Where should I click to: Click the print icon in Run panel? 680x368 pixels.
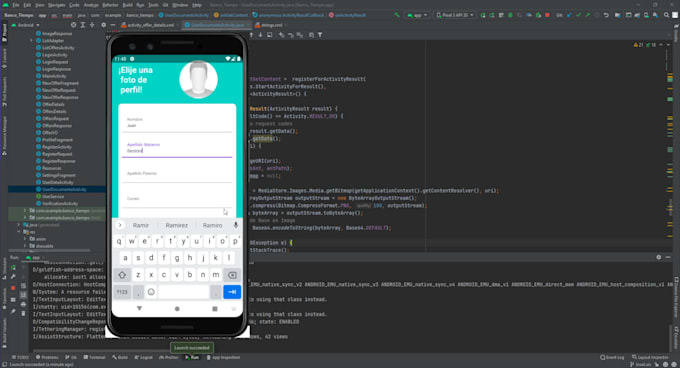tap(23, 304)
